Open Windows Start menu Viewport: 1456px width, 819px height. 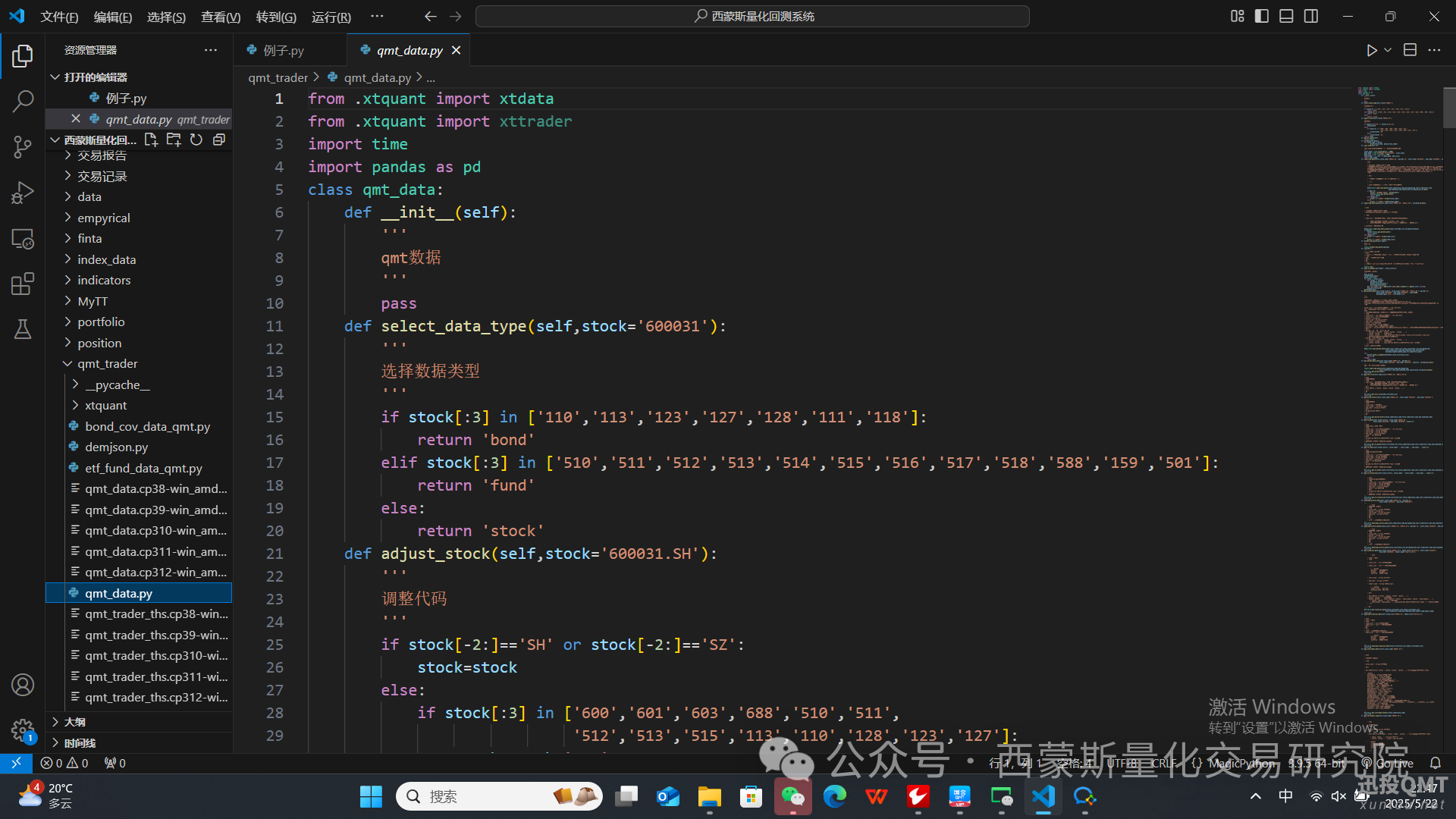point(371,796)
